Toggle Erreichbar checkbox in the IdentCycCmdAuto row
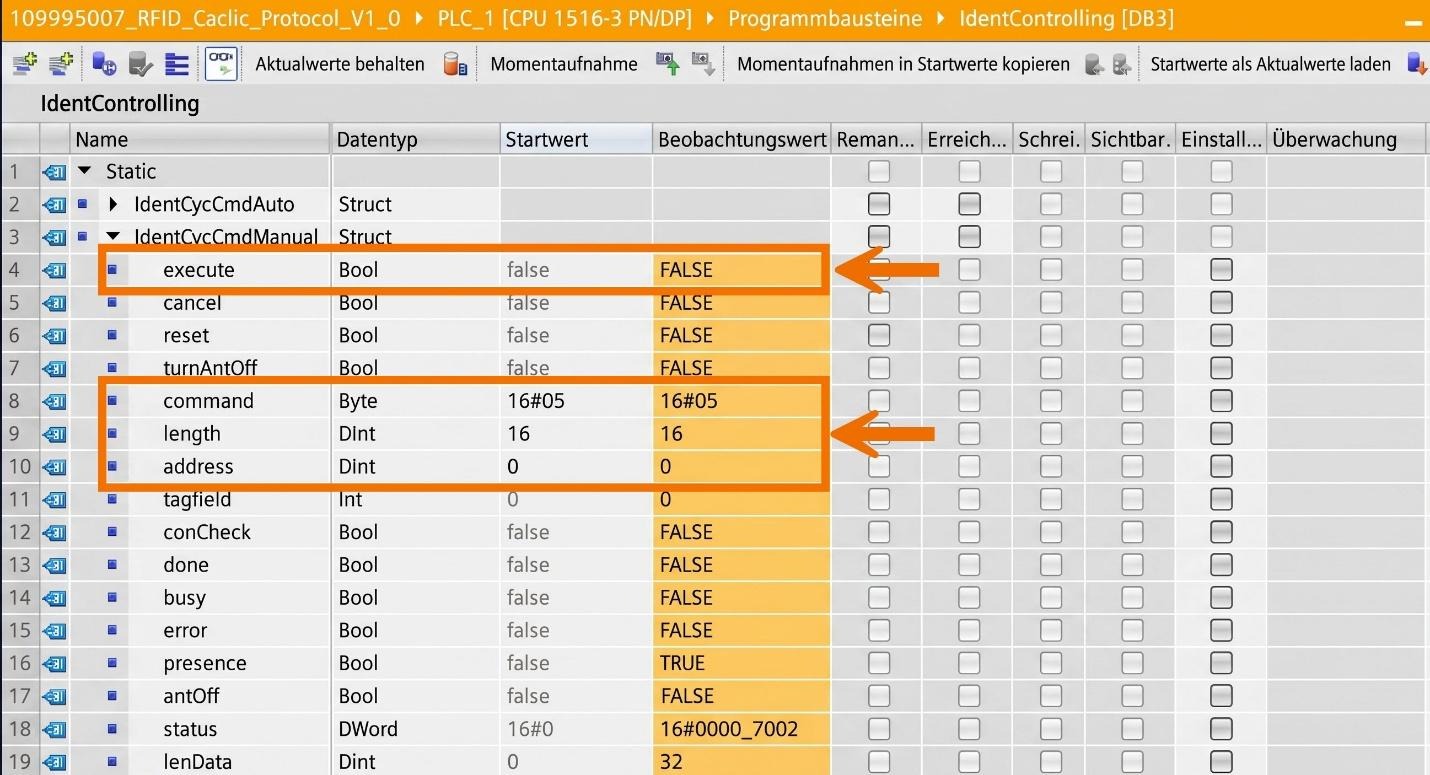Image resolution: width=1430 pixels, height=775 pixels. click(x=969, y=204)
